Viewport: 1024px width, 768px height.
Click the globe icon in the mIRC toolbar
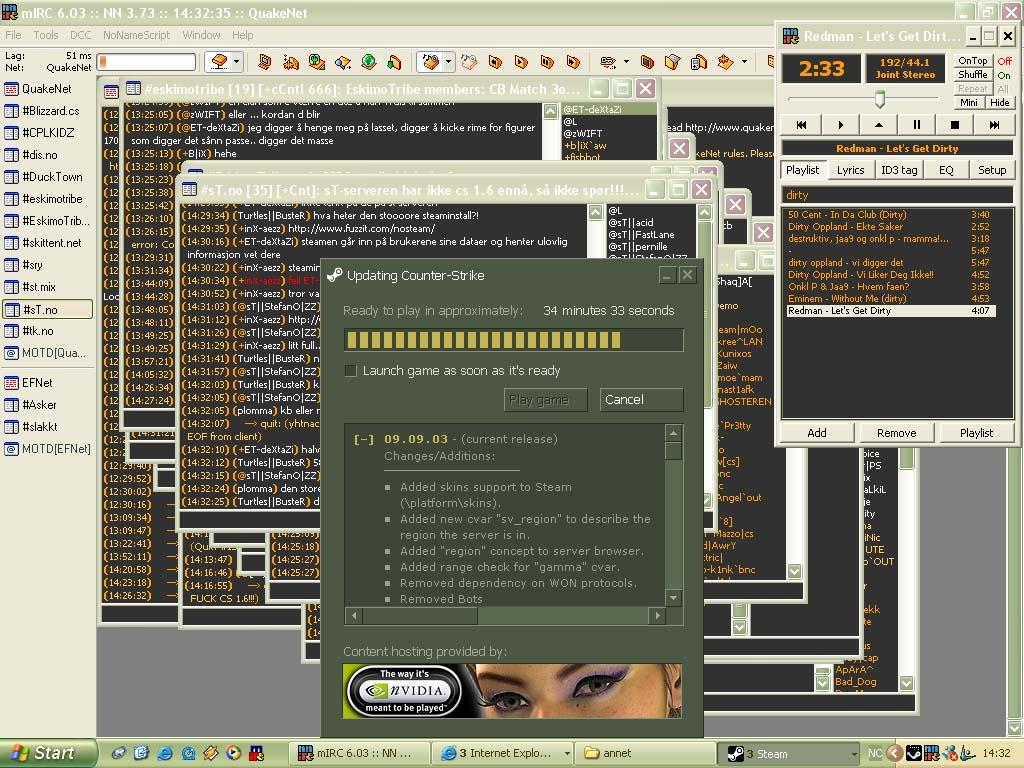(368, 62)
